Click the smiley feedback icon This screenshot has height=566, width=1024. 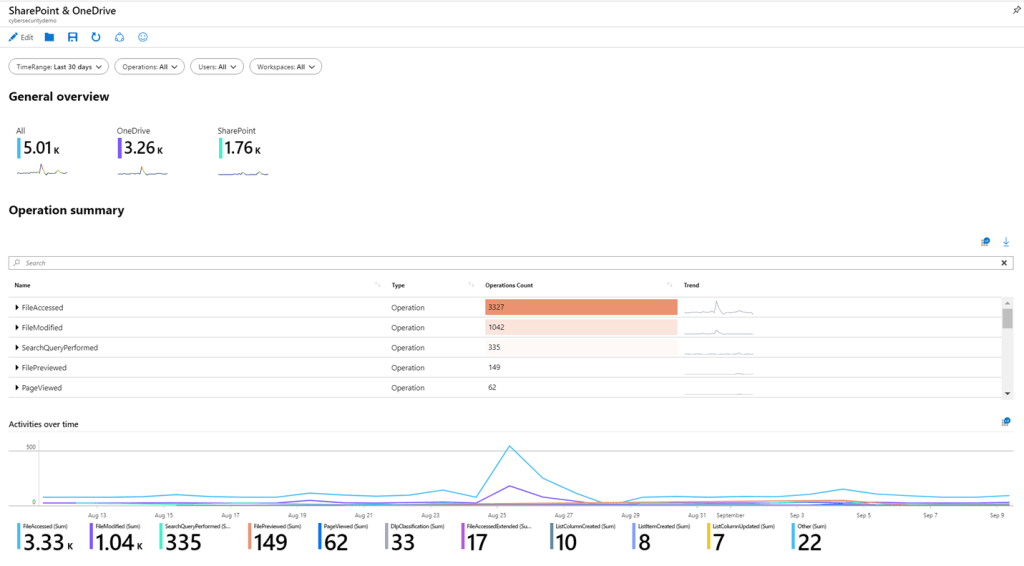[143, 37]
